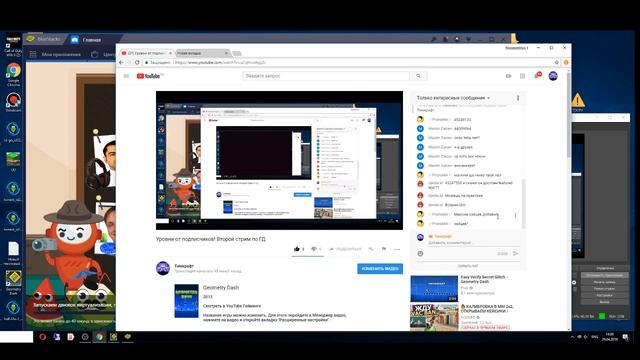Click the Geometry Dash game cover thumbnail
640x360 pixels.
187,301
